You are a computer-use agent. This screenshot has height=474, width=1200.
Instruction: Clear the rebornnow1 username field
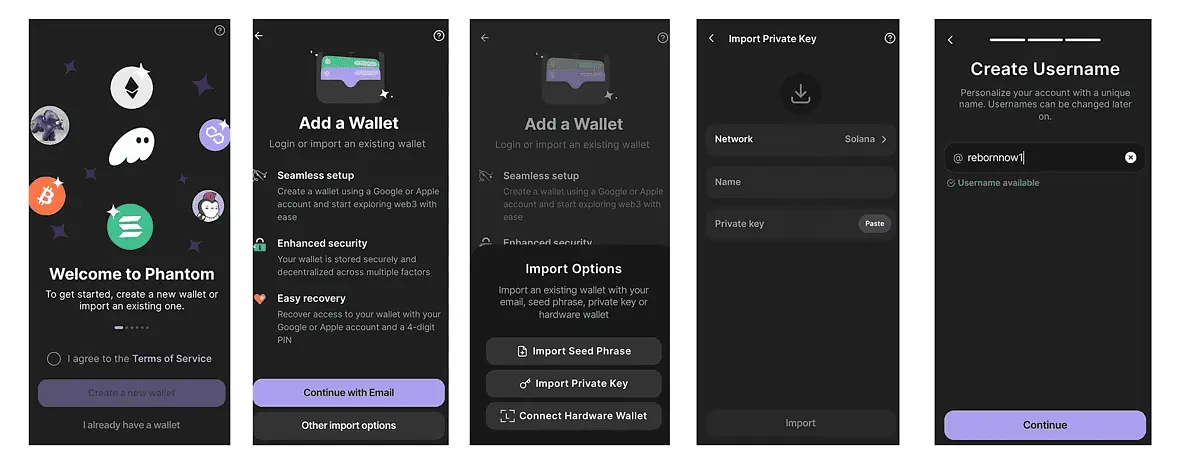(x=1130, y=157)
